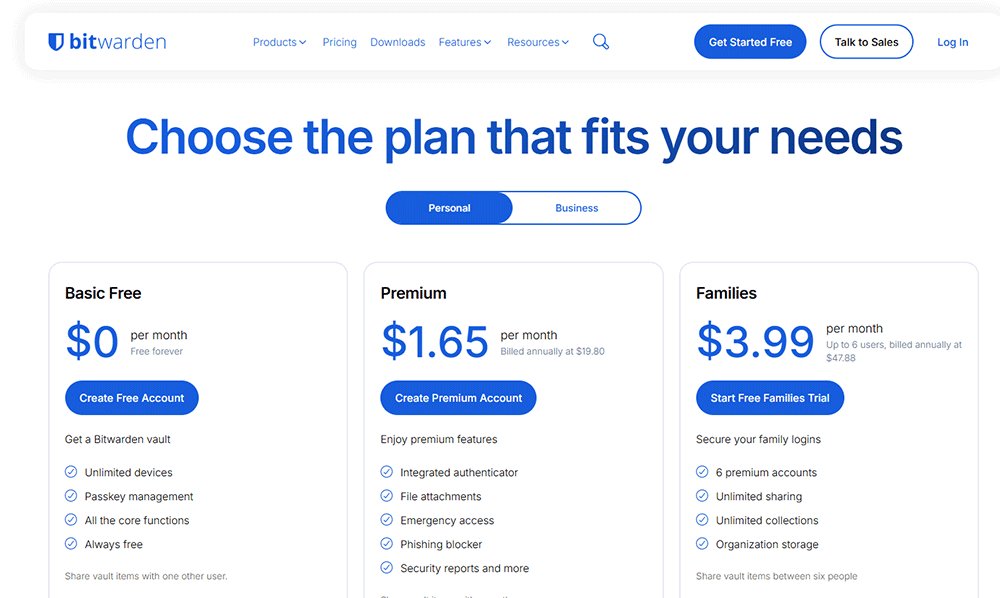Open the Pricing menu item

click(x=339, y=42)
